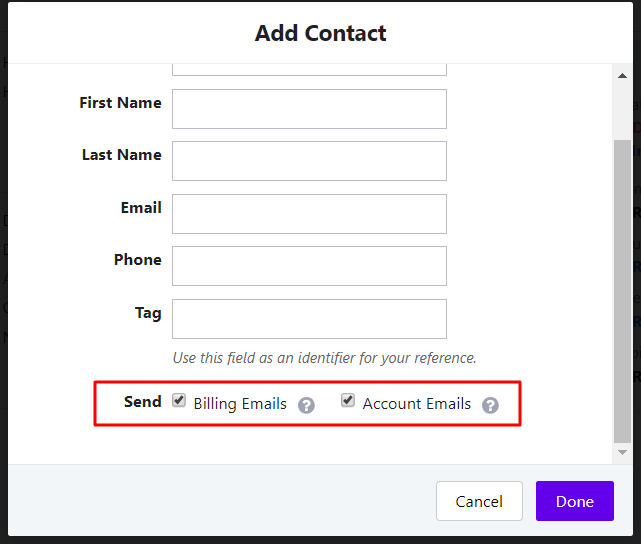The height and width of the screenshot is (544, 641).
Task: Click the partially visible field above First Name
Action: coord(309,69)
